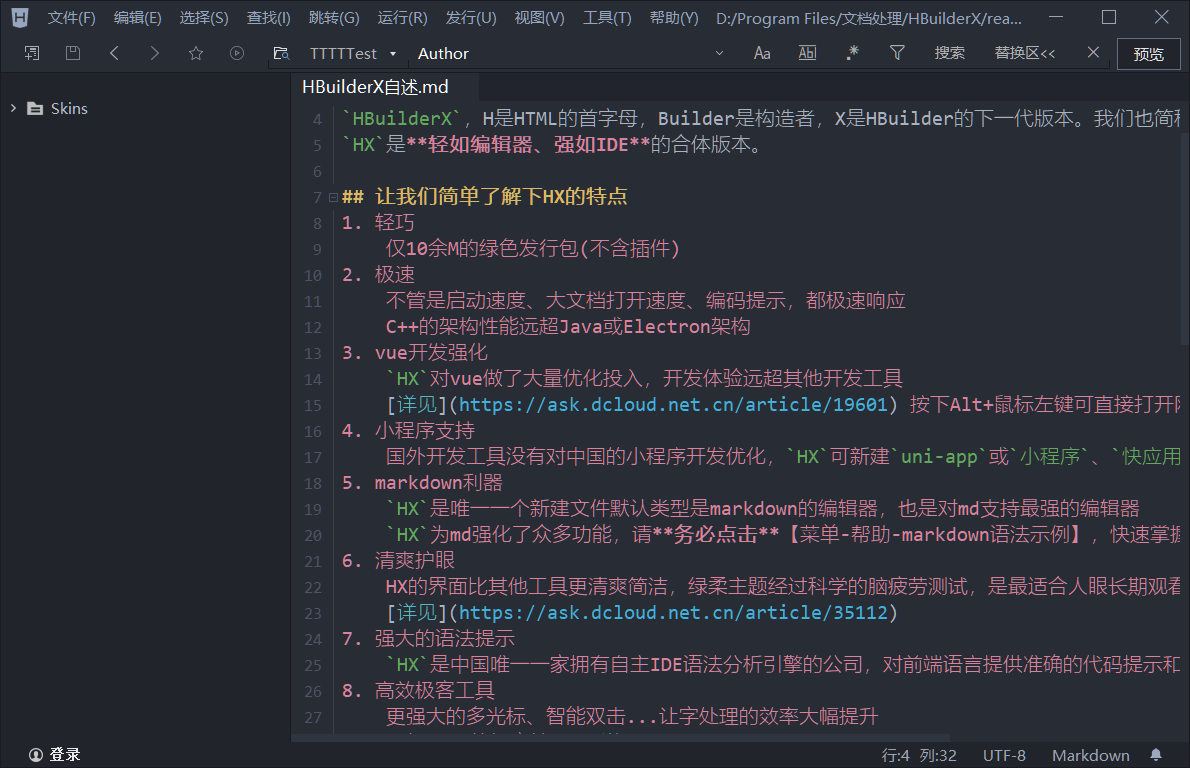Click the filter funnel icon

click(x=897, y=52)
